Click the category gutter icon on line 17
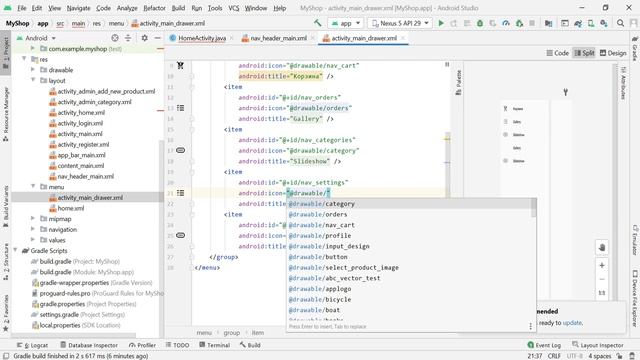Viewport: 640px width, 360px height. click(x=180, y=150)
